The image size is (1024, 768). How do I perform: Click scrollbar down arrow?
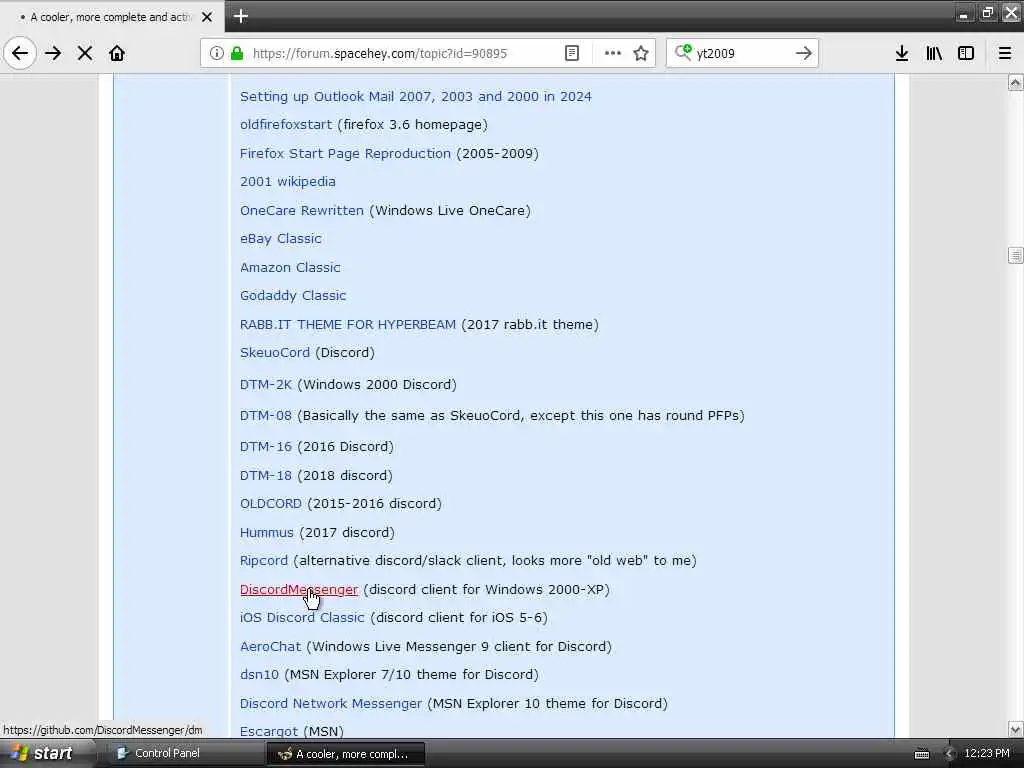tap(1016, 729)
